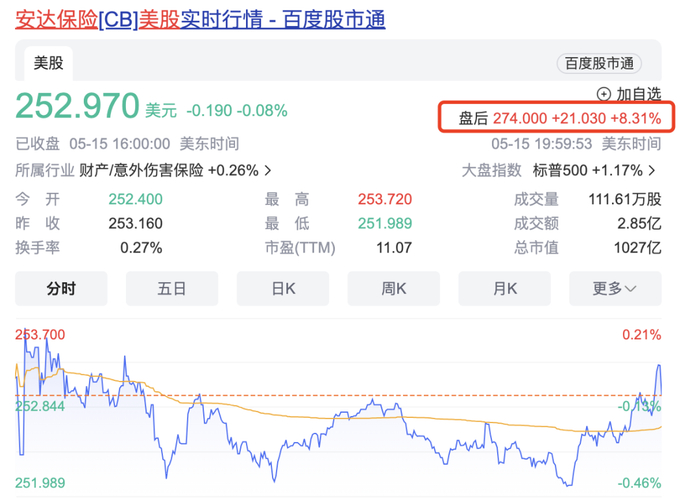Switch chart to 周K view
Viewport: 700px width, 501px height.
[x=394, y=288]
